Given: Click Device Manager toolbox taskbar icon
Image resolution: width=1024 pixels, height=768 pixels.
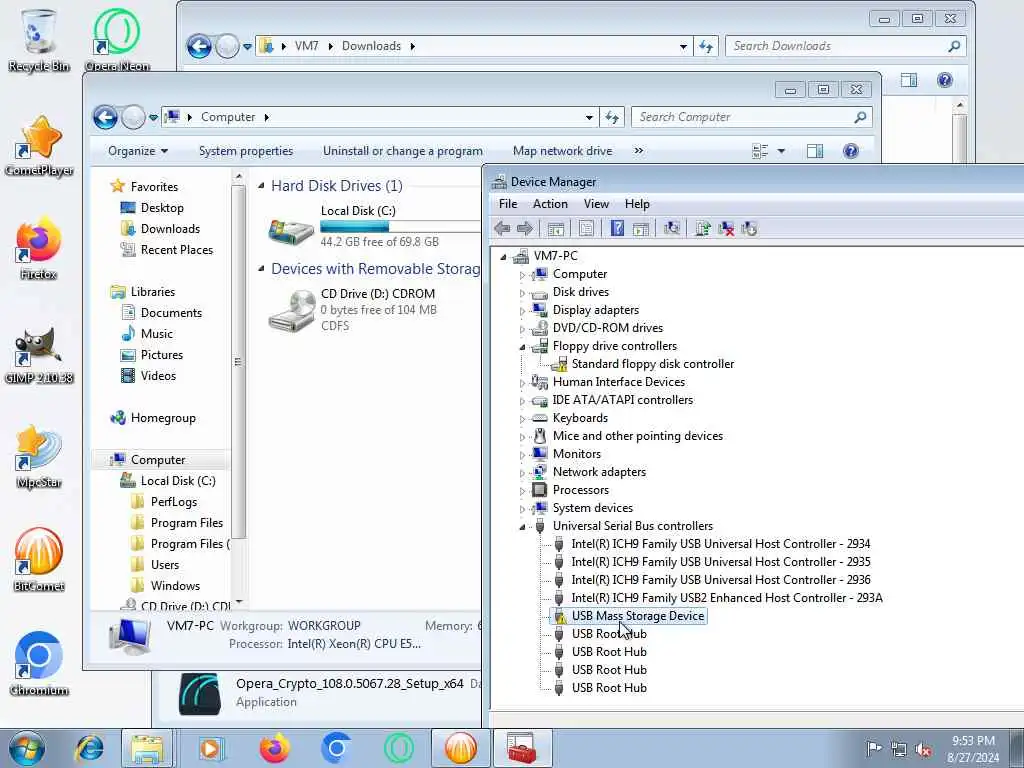Looking at the screenshot, I should coord(522,748).
